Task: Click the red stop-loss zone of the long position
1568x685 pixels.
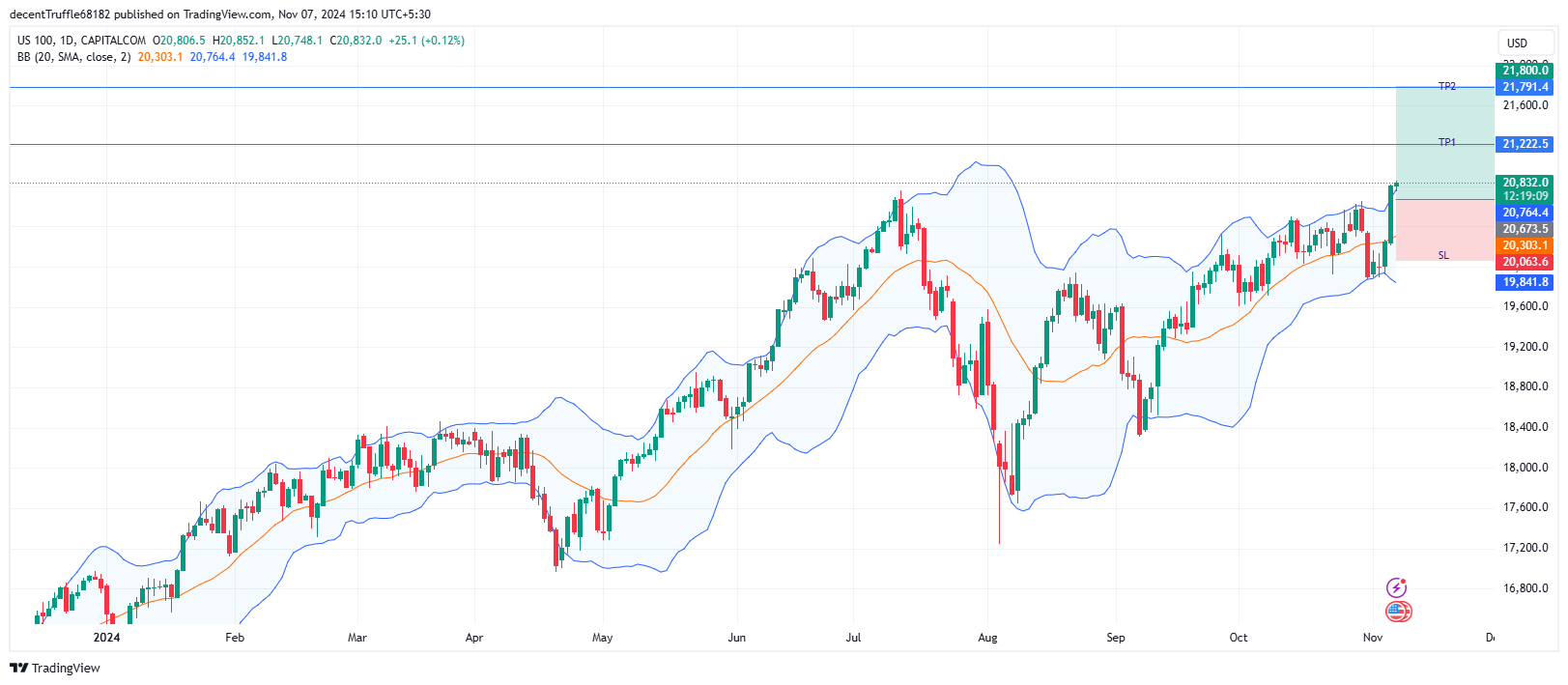Action: tap(1444, 230)
